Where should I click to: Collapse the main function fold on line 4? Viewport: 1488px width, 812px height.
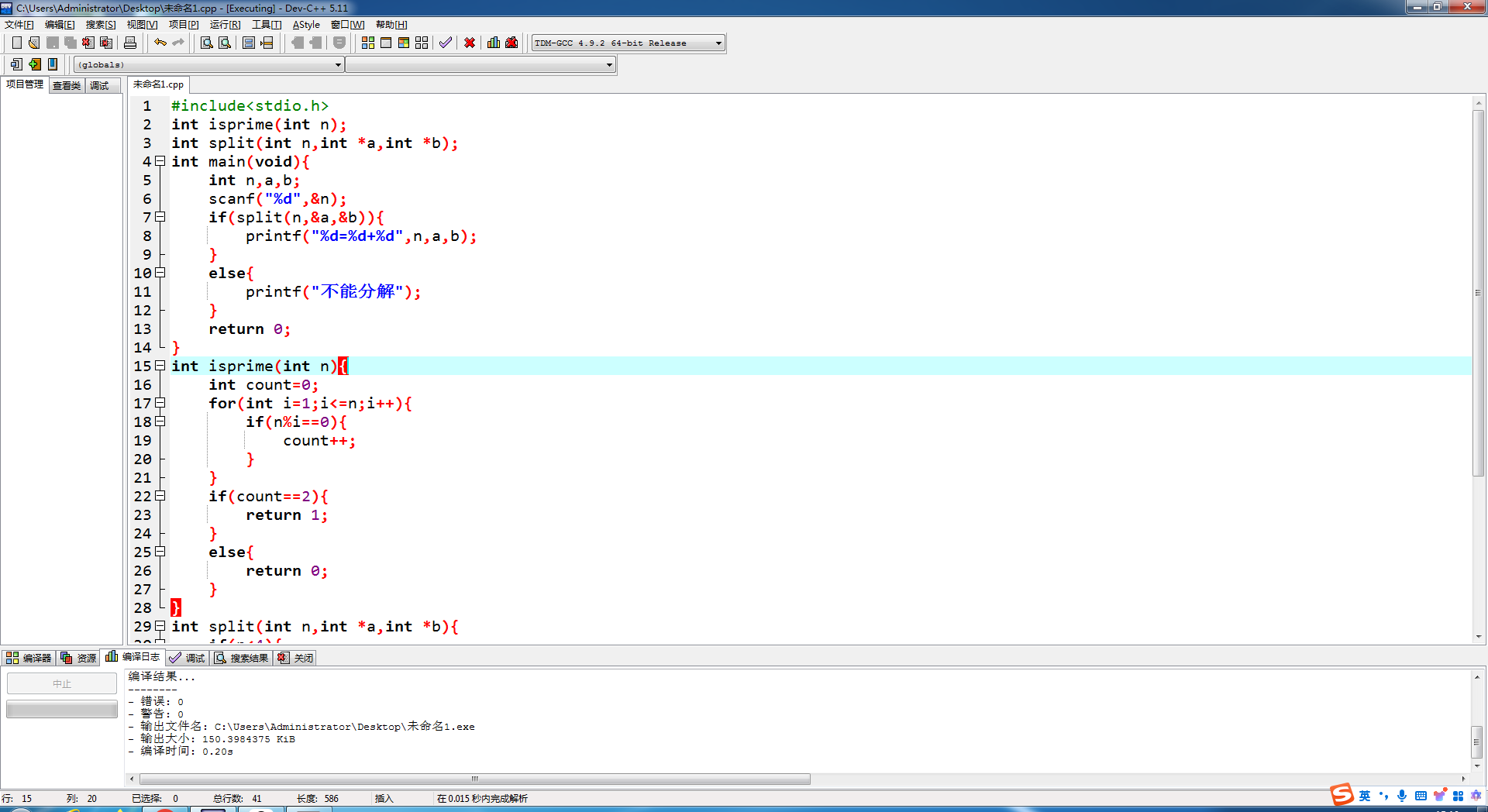(x=160, y=161)
